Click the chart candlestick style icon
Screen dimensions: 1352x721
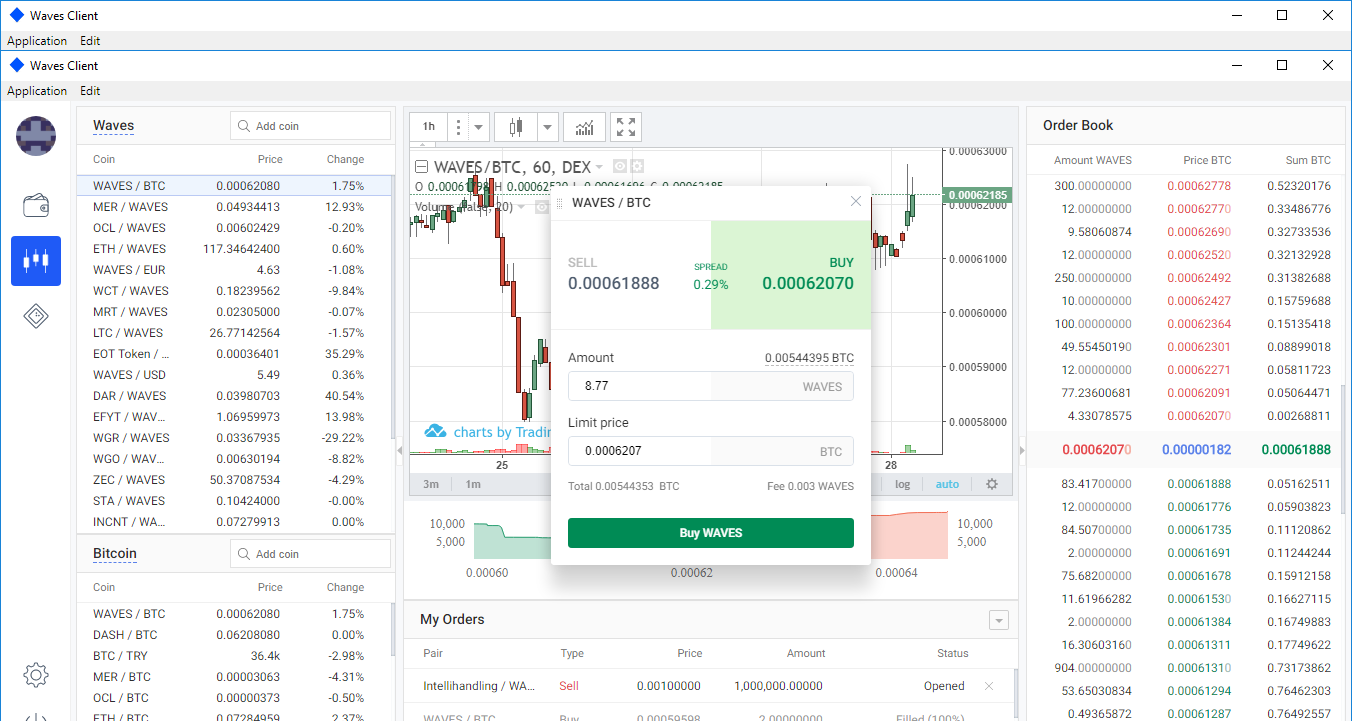click(x=516, y=127)
